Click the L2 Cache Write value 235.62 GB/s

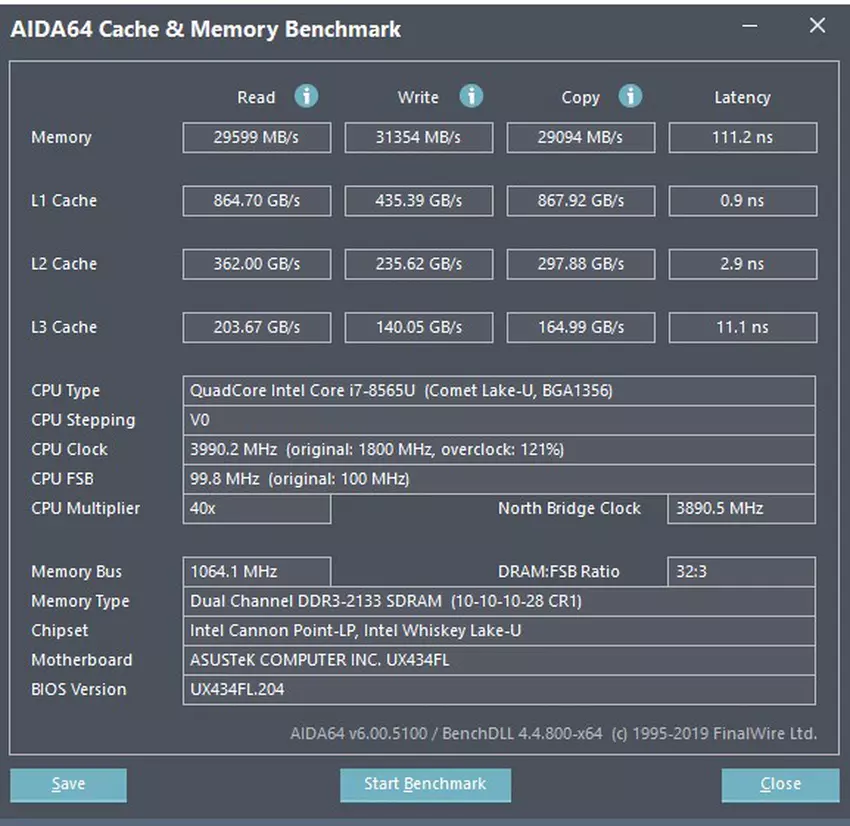point(418,264)
